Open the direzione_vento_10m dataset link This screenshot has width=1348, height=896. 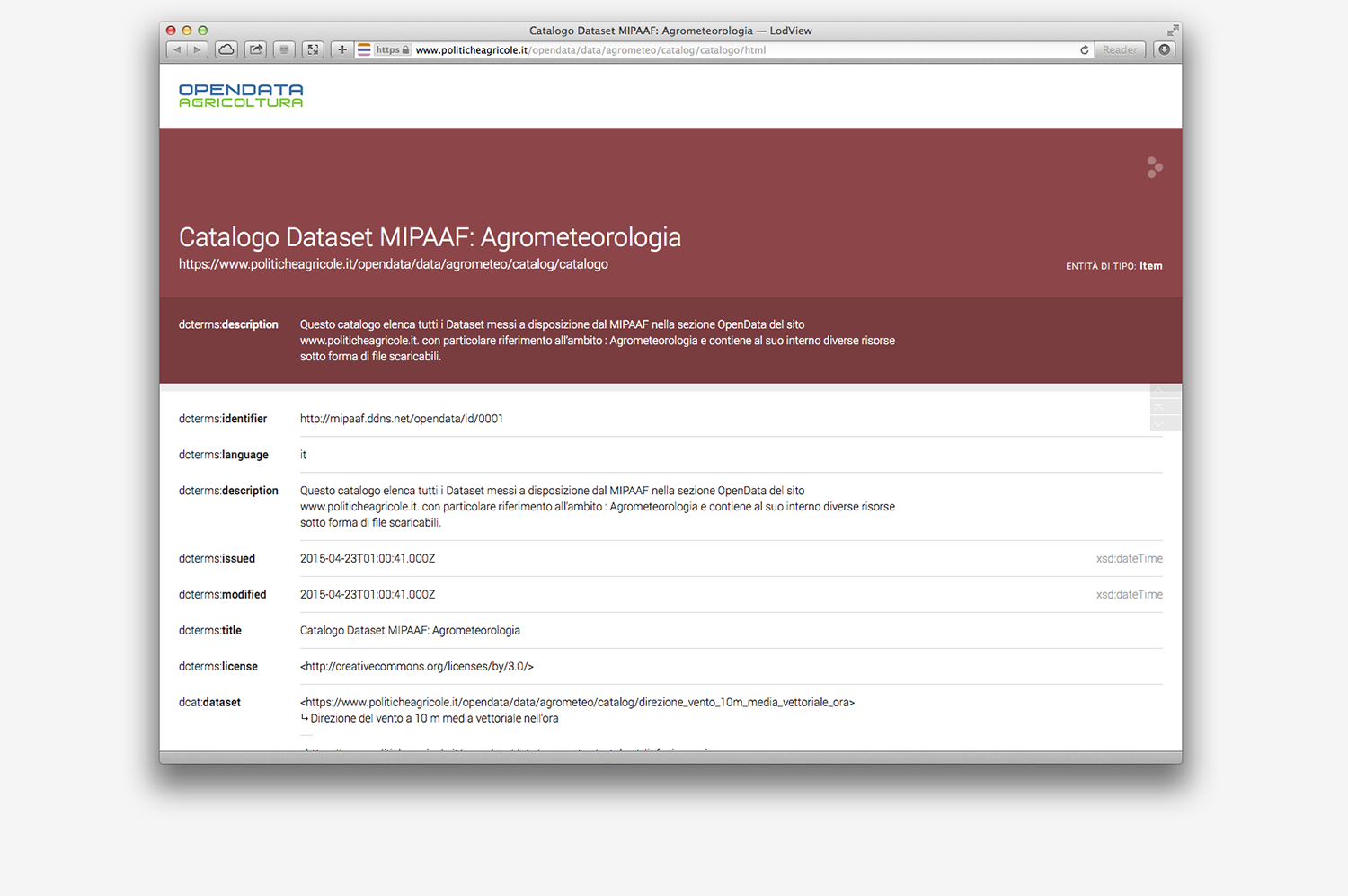click(x=577, y=703)
